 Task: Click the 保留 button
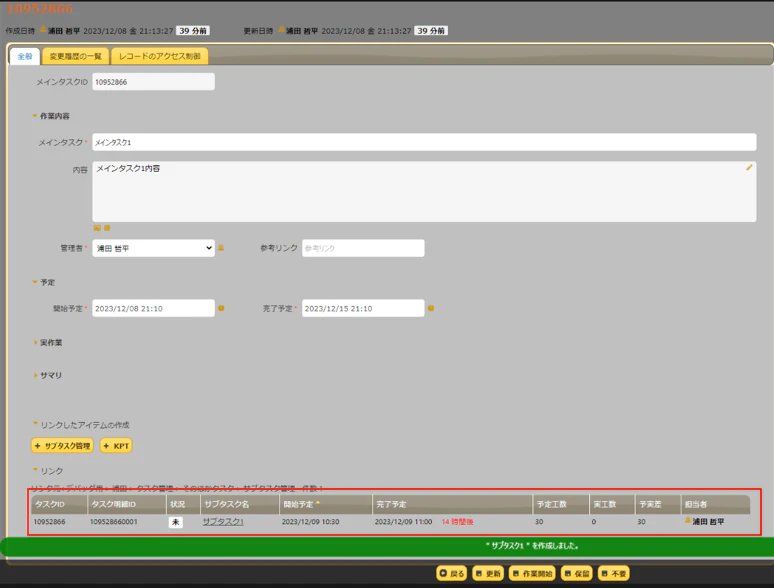click(577, 573)
